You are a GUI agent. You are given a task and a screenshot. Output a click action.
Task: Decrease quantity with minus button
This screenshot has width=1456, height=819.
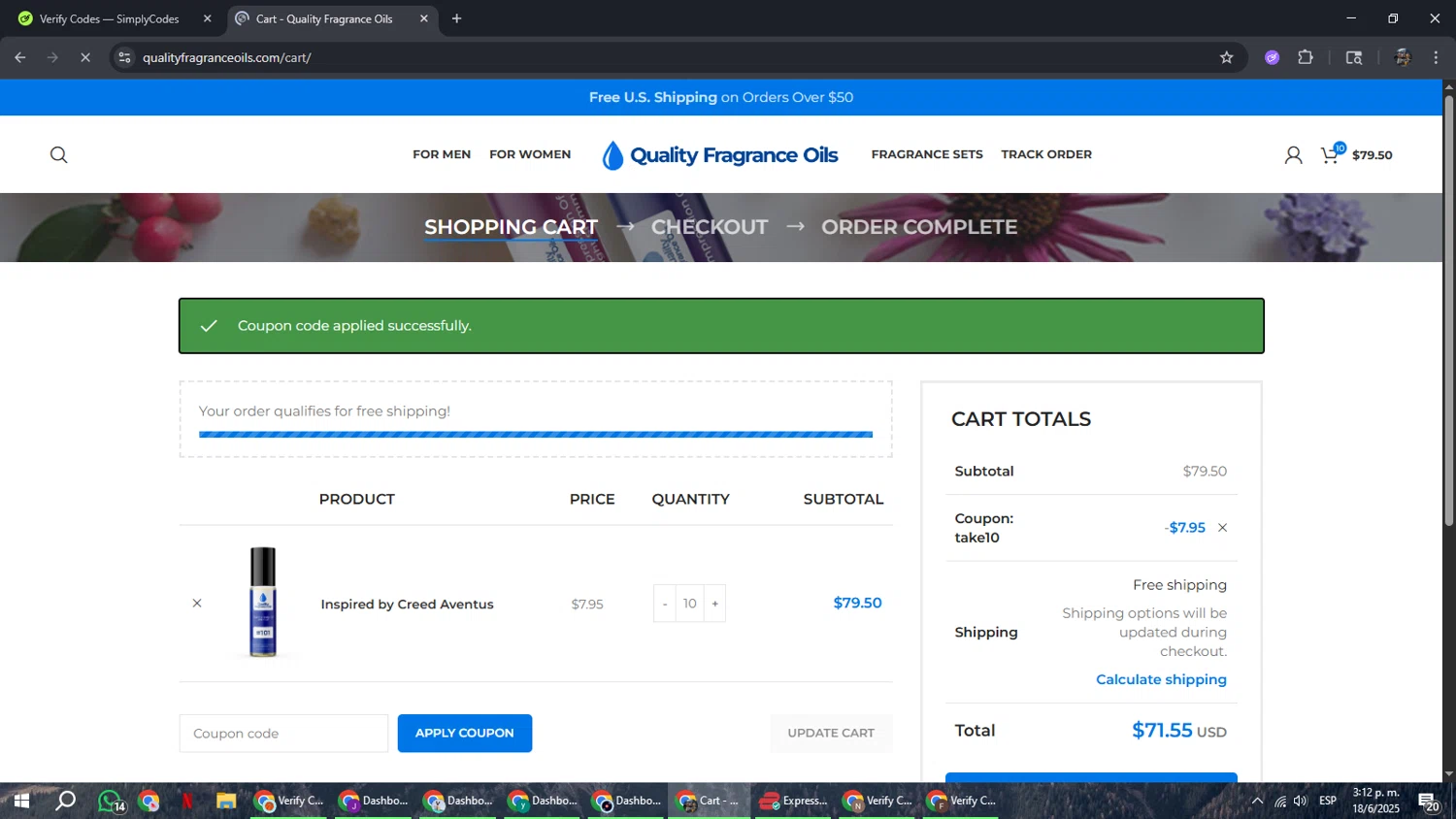(665, 604)
